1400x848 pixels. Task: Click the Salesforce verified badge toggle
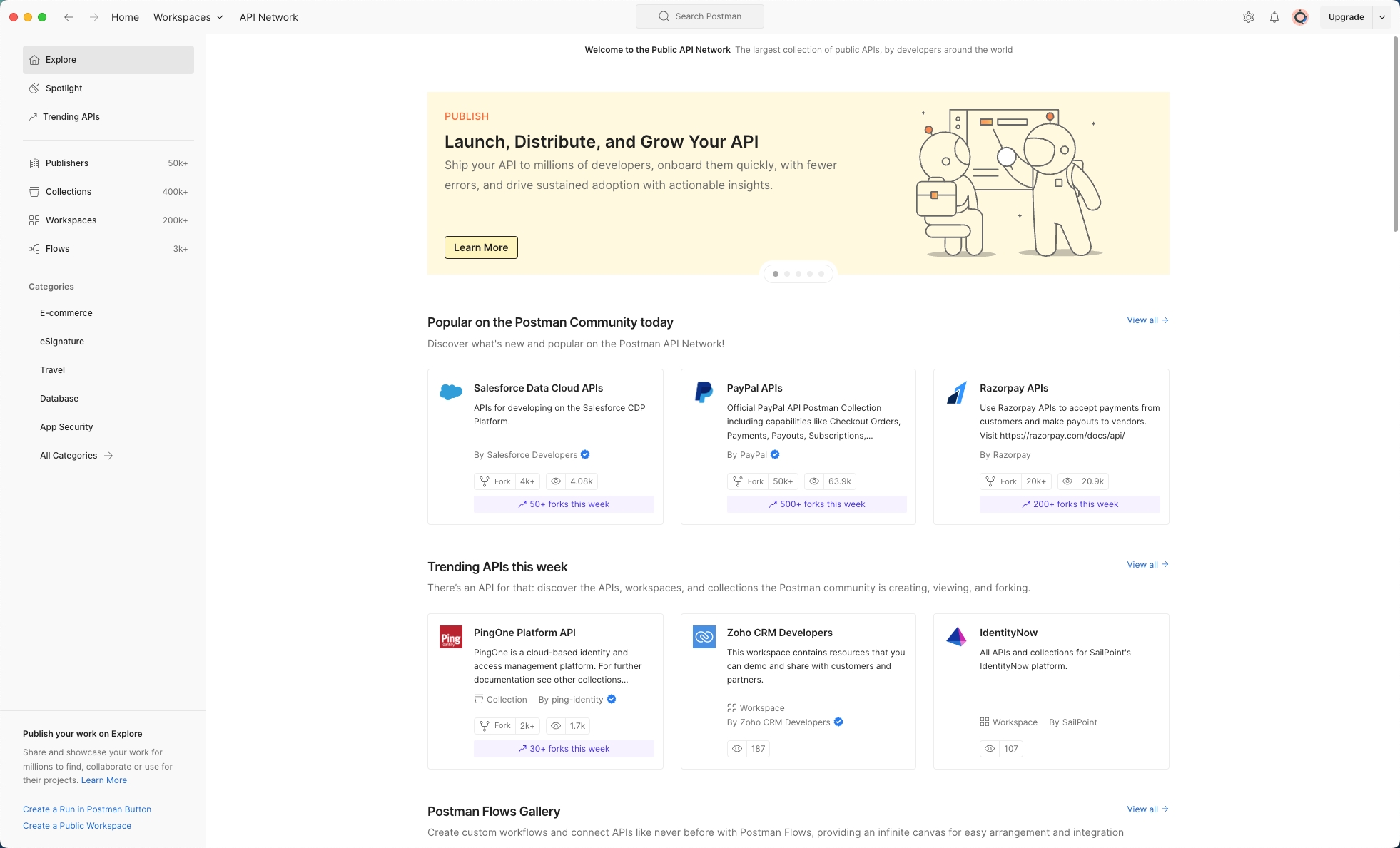click(585, 455)
